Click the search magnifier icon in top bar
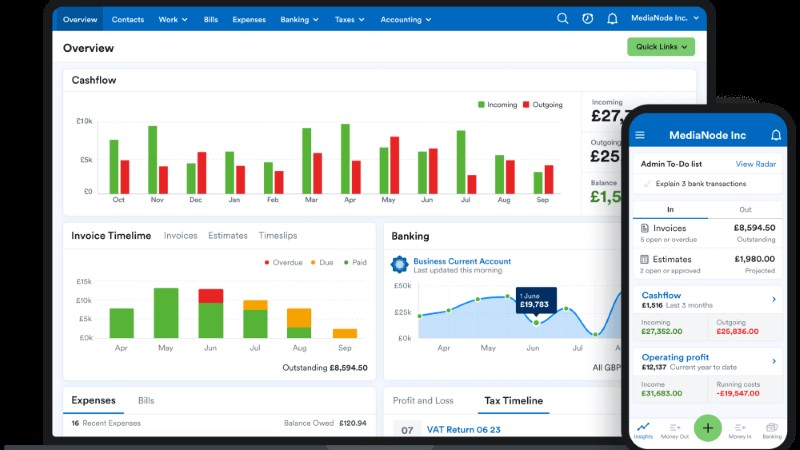Viewport: 800px width, 450px height. pyautogui.click(x=563, y=19)
